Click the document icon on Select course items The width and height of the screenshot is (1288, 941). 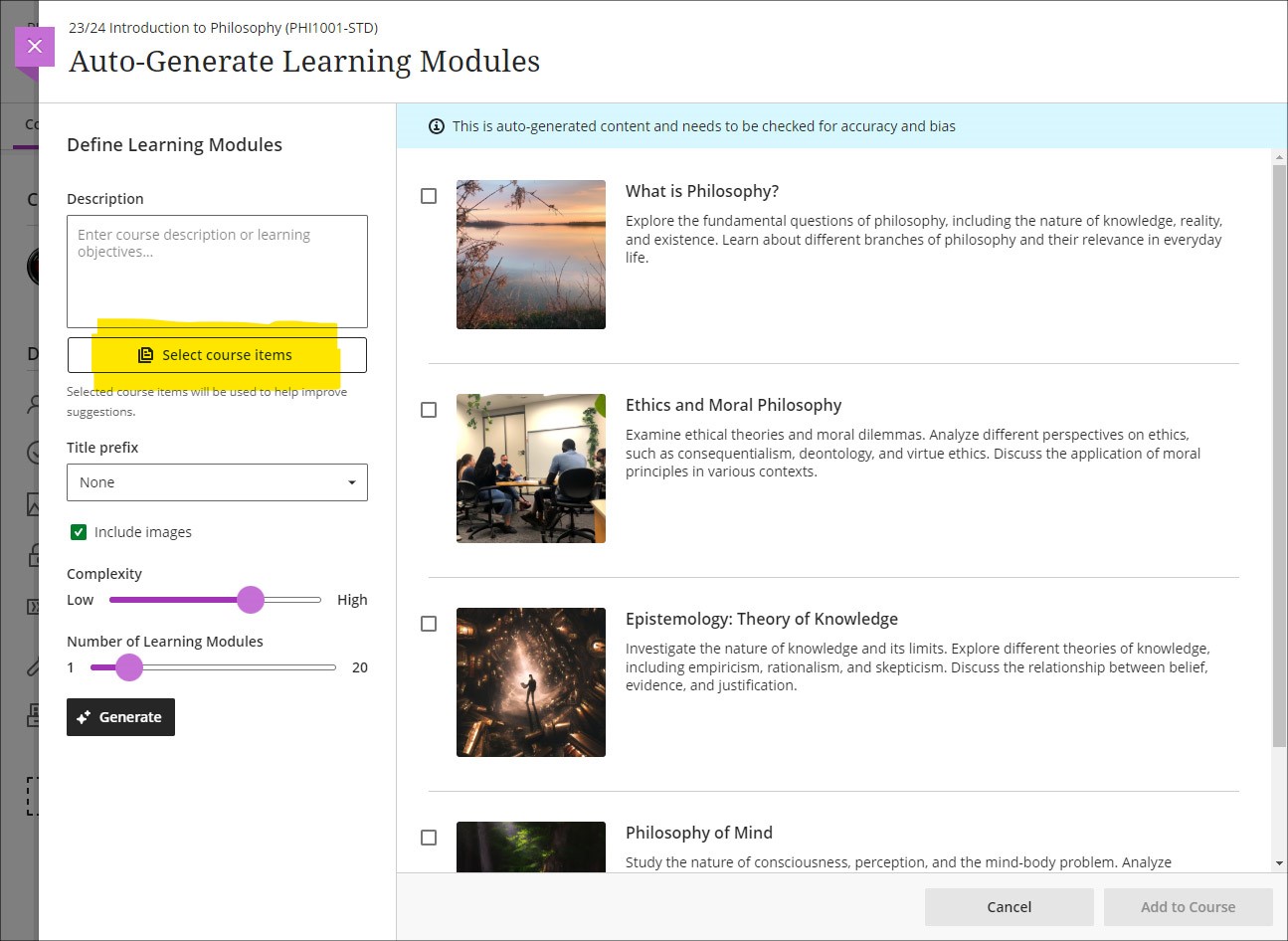click(x=147, y=354)
